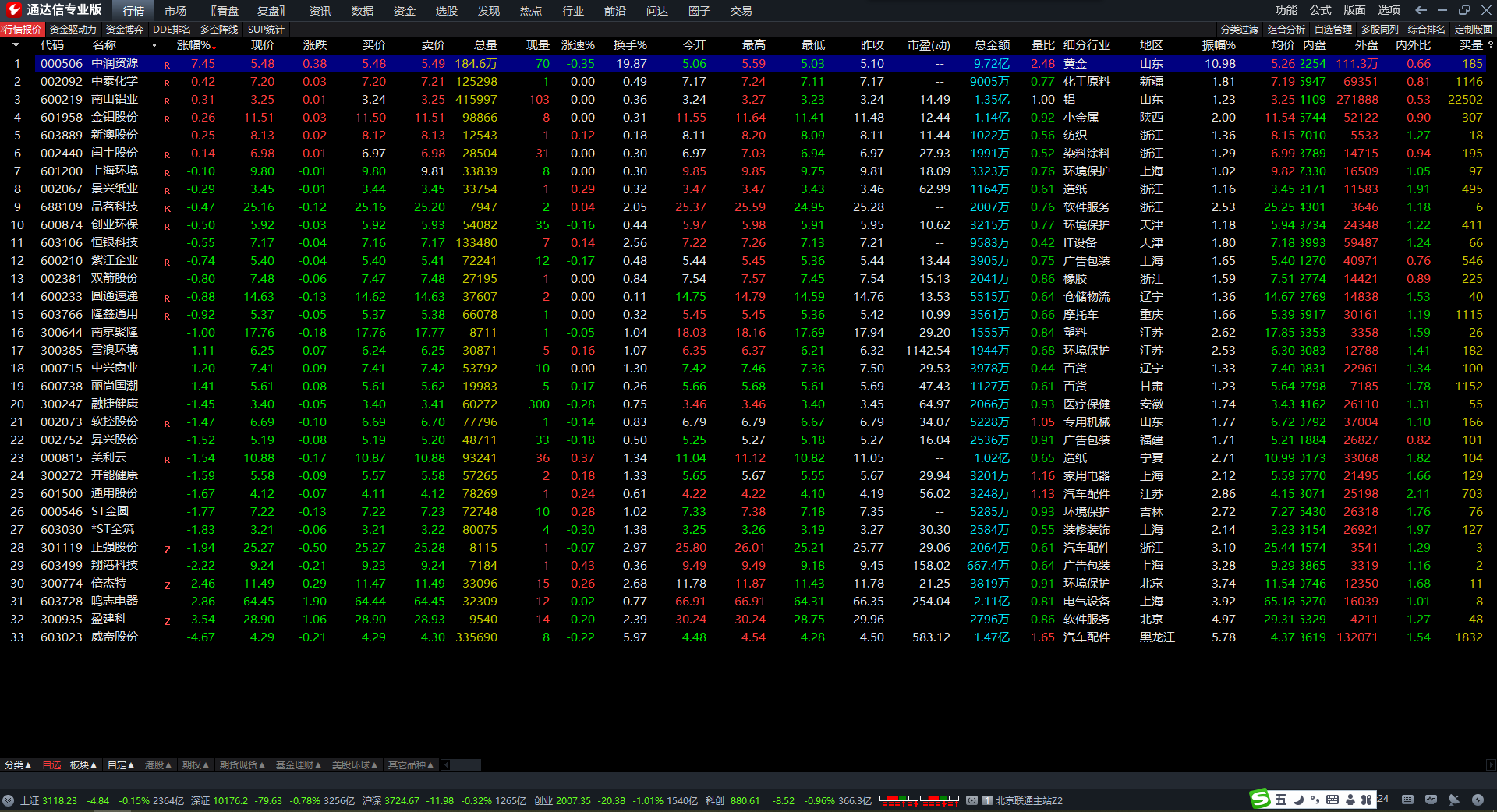This screenshot has height=812, width=1497.
Task: Open the 资讯 menu
Action: [320, 11]
